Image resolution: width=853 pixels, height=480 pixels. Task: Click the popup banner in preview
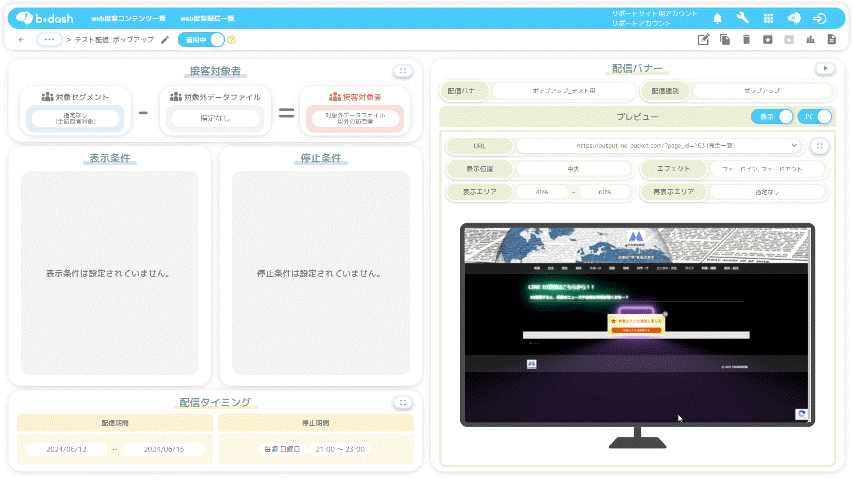(x=636, y=324)
